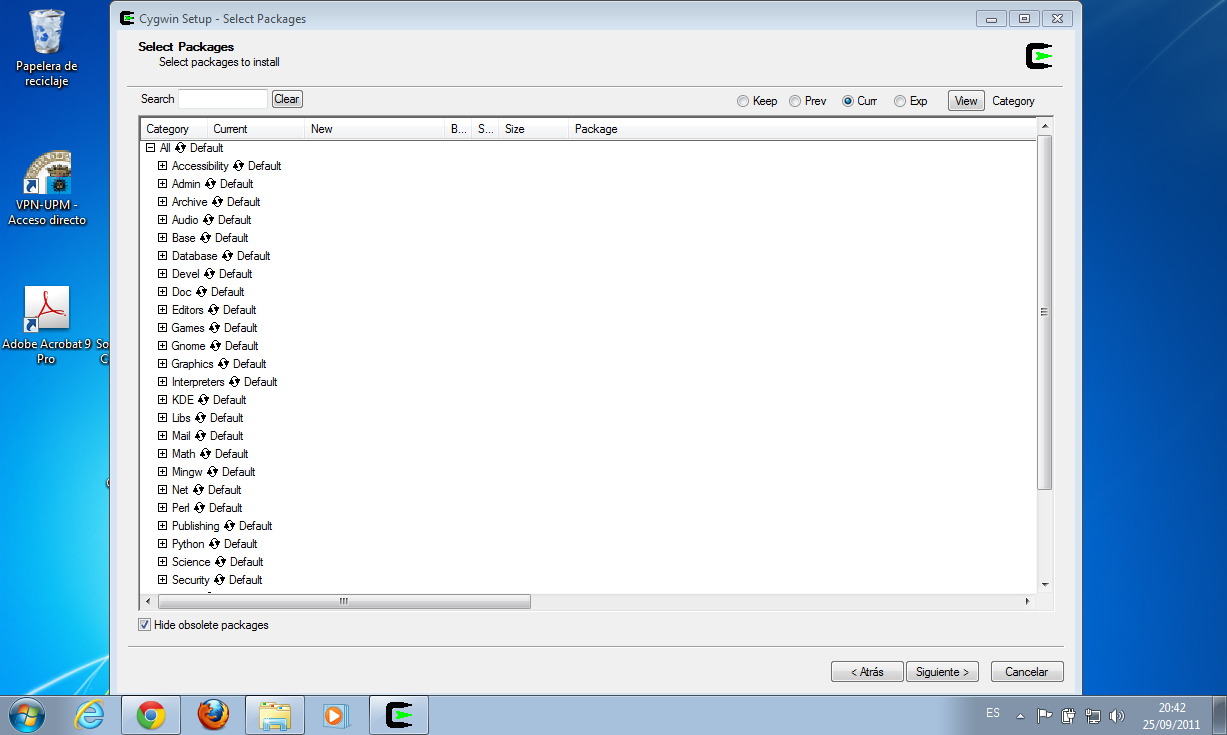Click the Current column header
The height and width of the screenshot is (735, 1227).
[255, 129]
